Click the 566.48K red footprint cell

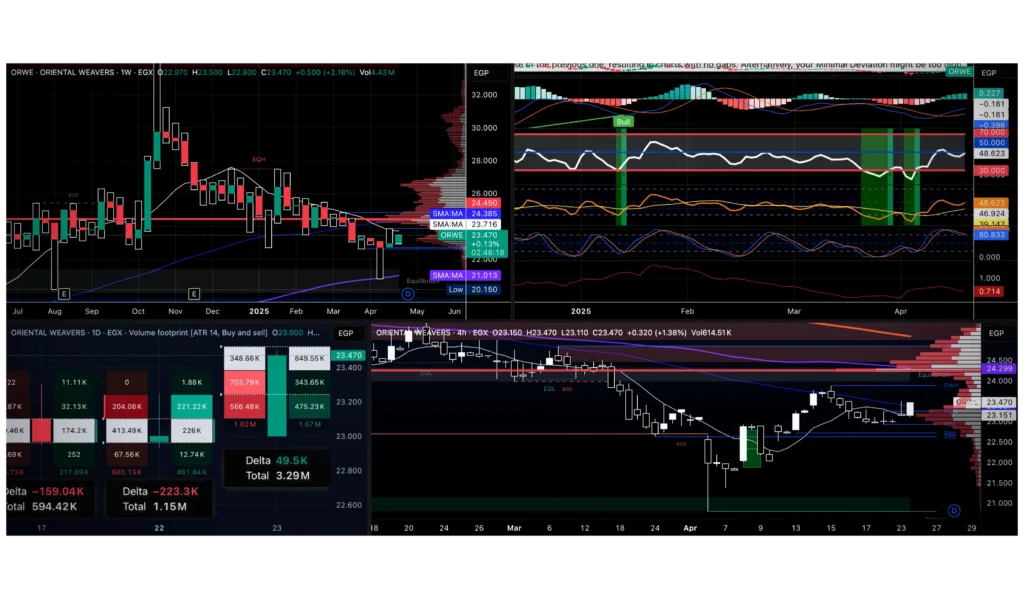tap(244, 406)
